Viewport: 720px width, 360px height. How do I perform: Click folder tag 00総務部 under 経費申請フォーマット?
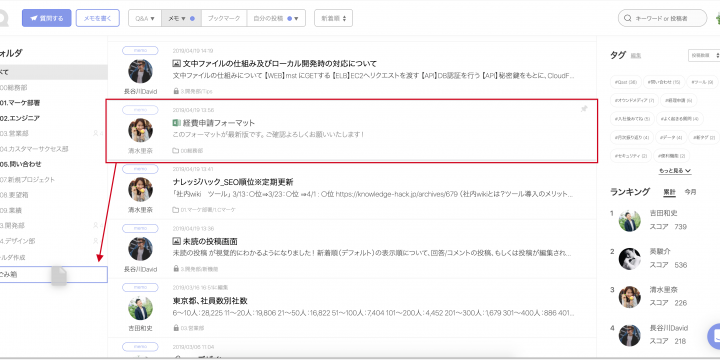point(188,151)
